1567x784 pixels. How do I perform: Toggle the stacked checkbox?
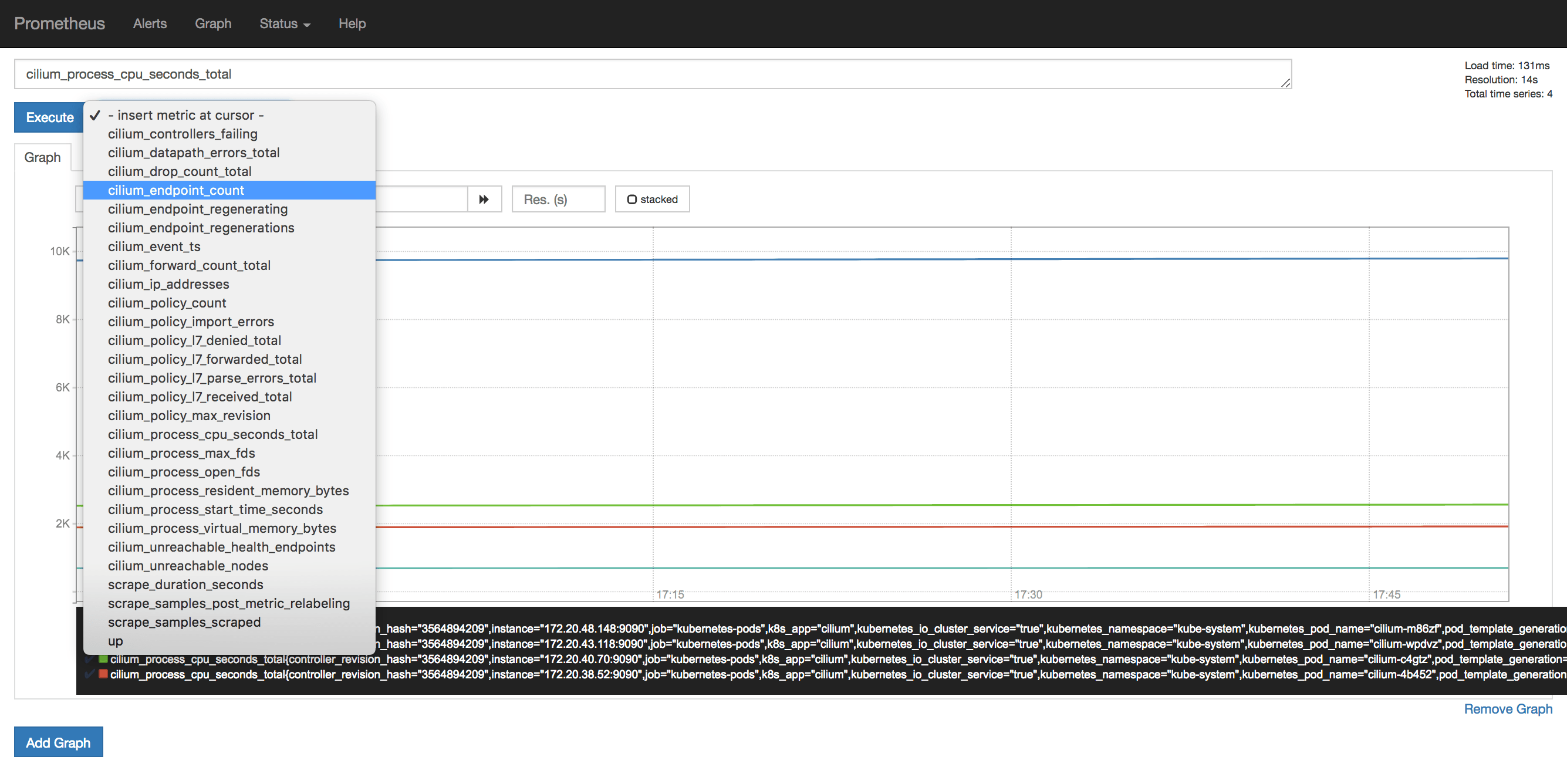click(x=632, y=200)
